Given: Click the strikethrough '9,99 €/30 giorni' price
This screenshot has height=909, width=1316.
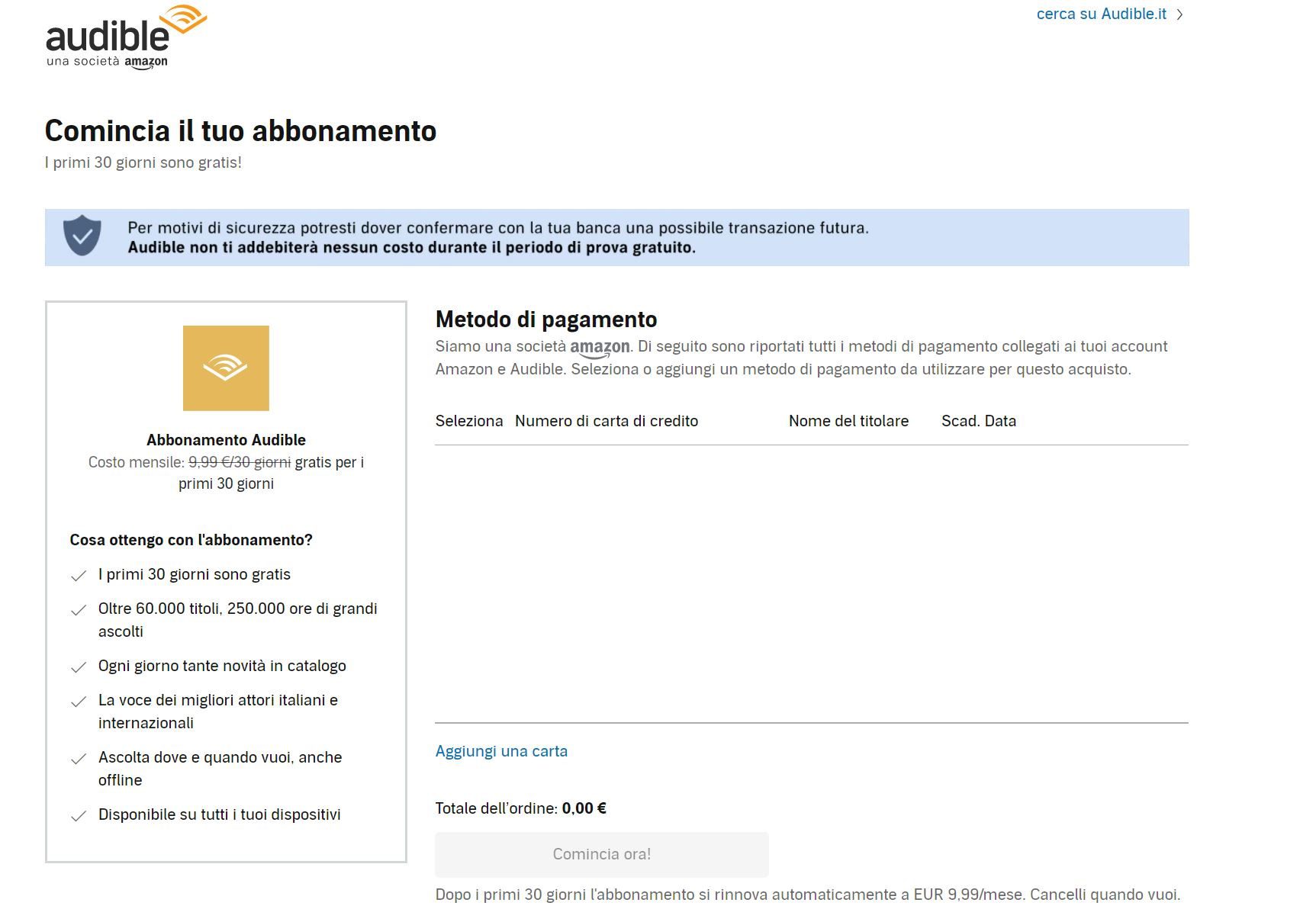Looking at the screenshot, I should [x=240, y=462].
